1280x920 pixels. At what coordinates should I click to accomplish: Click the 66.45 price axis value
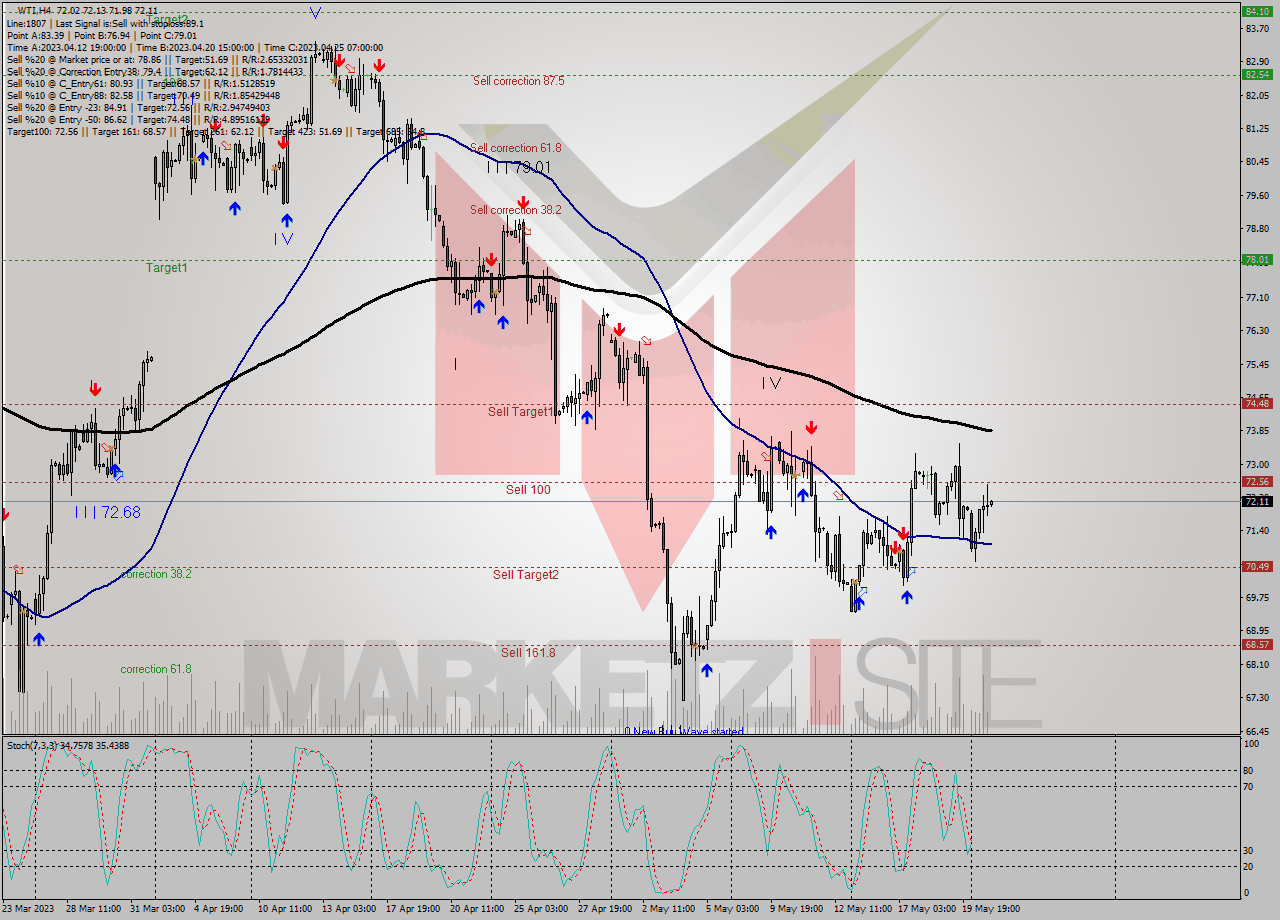[1257, 731]
